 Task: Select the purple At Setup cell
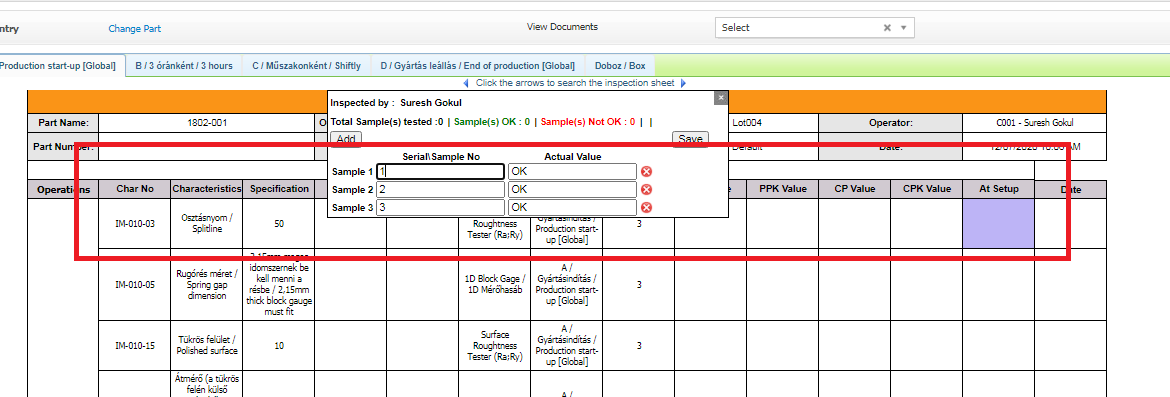coord(998,223)
